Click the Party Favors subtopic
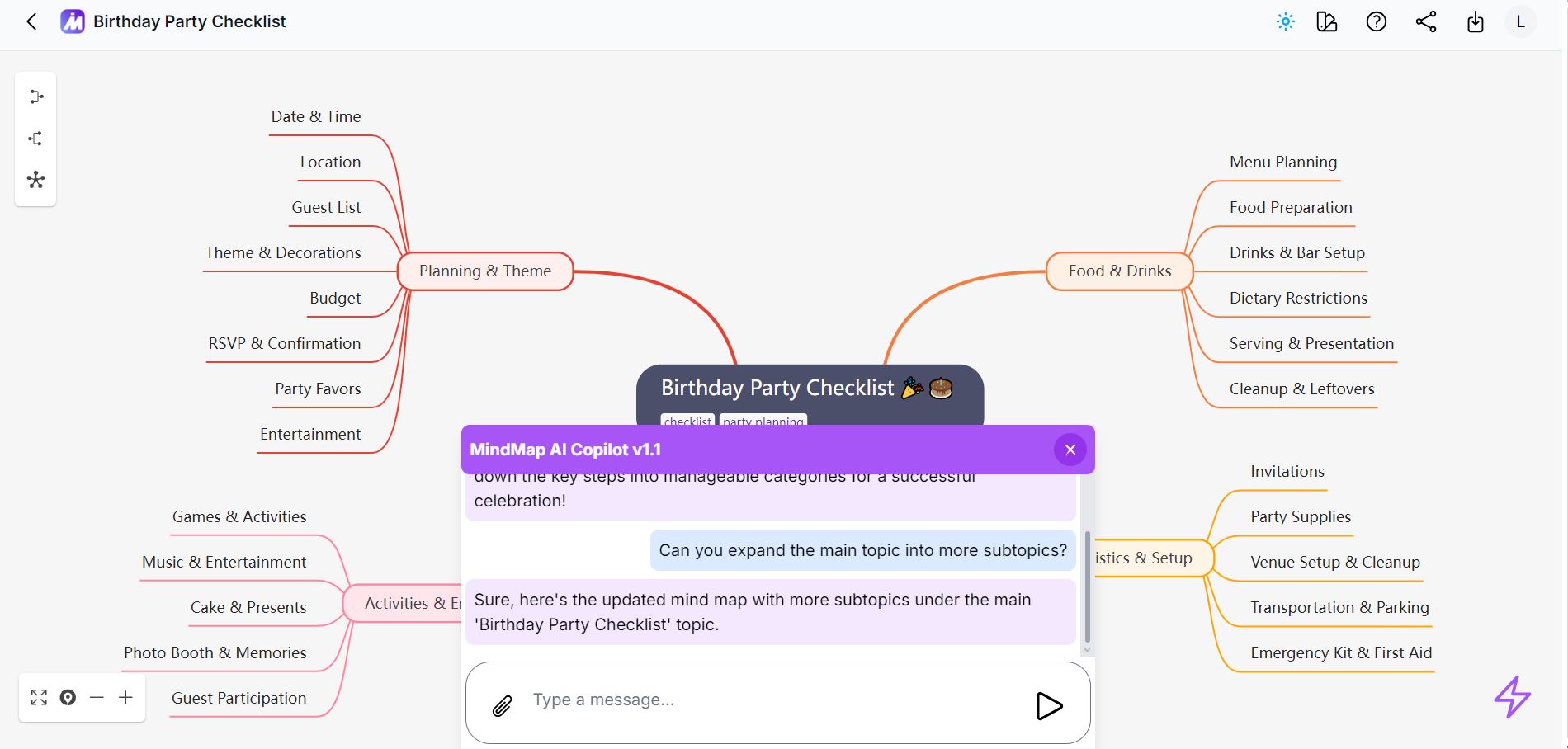This screenshot has height=749, width=1568. (318, 389)
